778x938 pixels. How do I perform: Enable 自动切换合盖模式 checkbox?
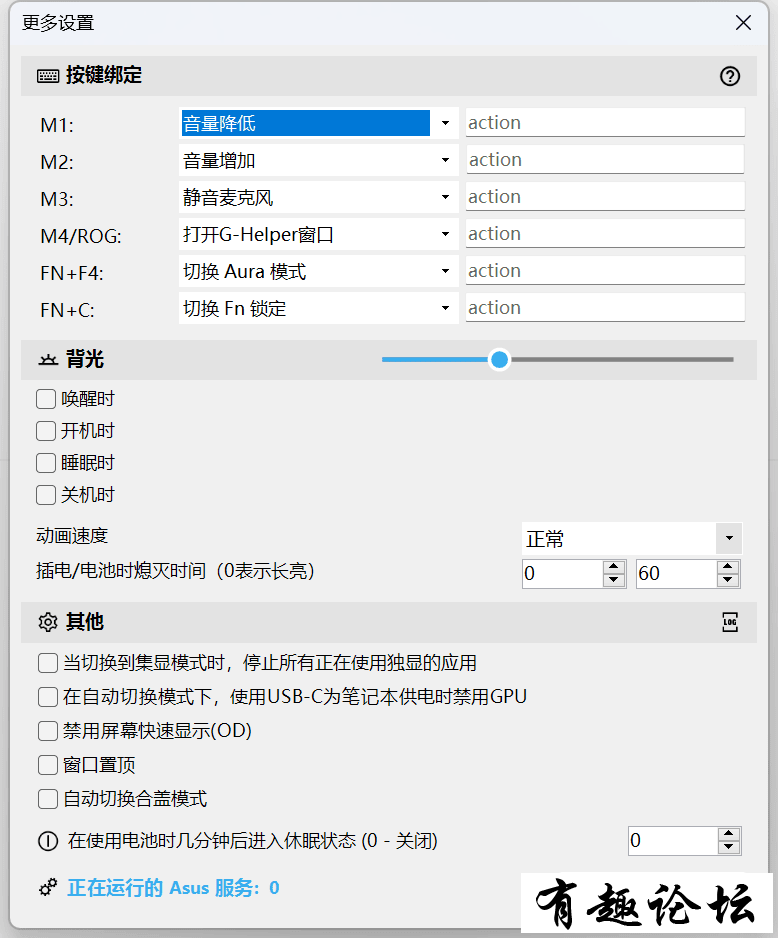pos(48,799)
